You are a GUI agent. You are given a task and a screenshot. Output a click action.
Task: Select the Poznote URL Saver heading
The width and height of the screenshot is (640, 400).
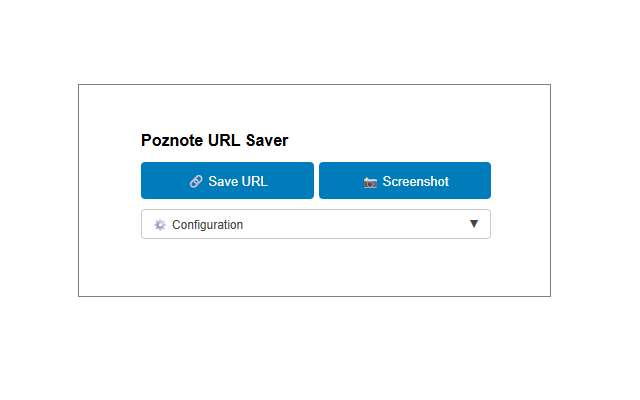pyautogui.click(x=215, y=140)
